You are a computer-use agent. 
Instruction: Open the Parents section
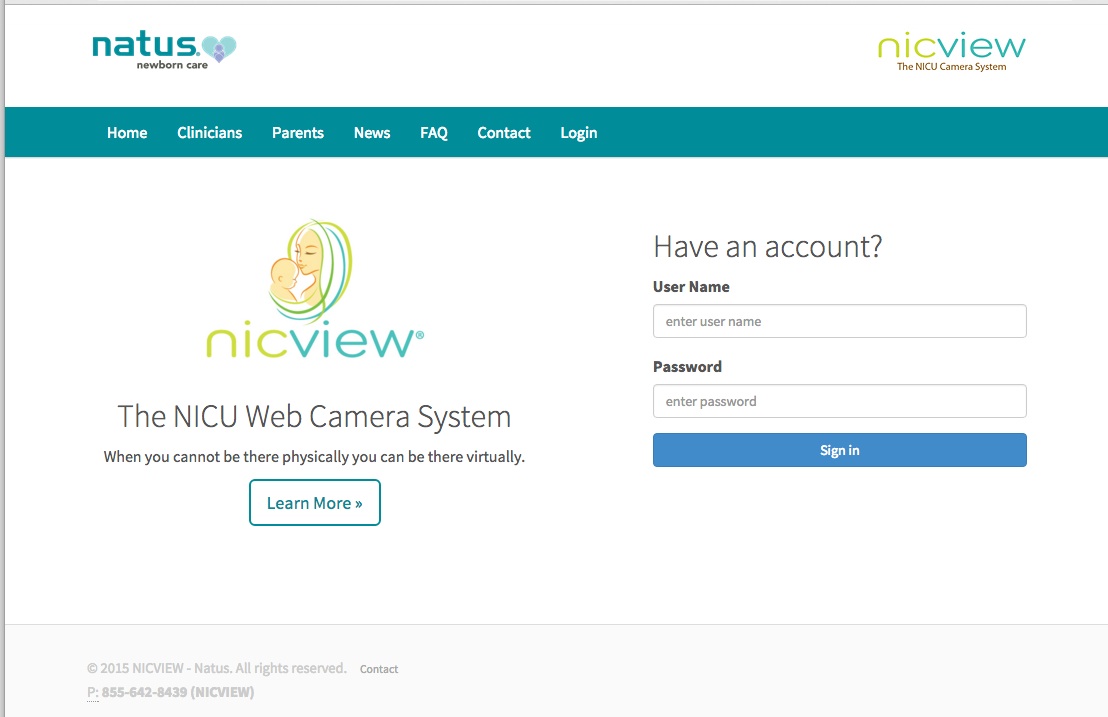pos(297,133)
